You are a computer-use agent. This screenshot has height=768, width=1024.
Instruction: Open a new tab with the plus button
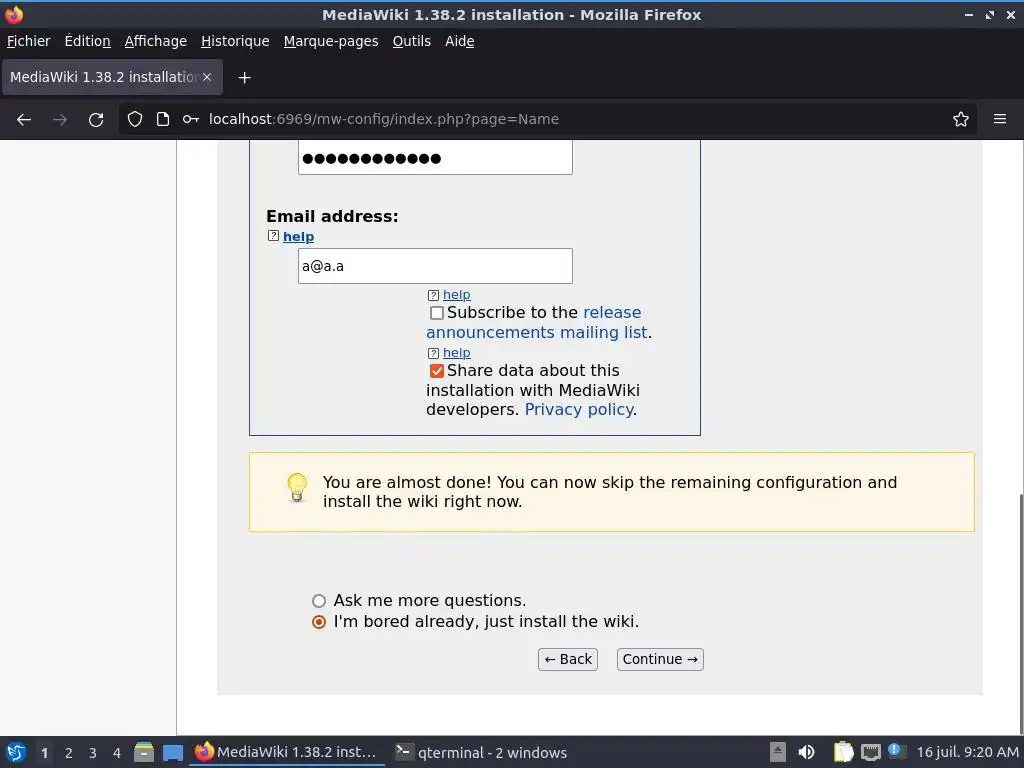244,78
